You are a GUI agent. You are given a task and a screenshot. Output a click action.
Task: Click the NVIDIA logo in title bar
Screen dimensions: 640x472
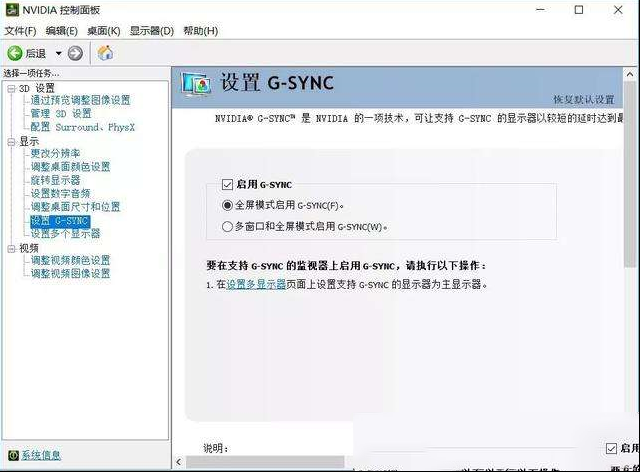[12, 9]
